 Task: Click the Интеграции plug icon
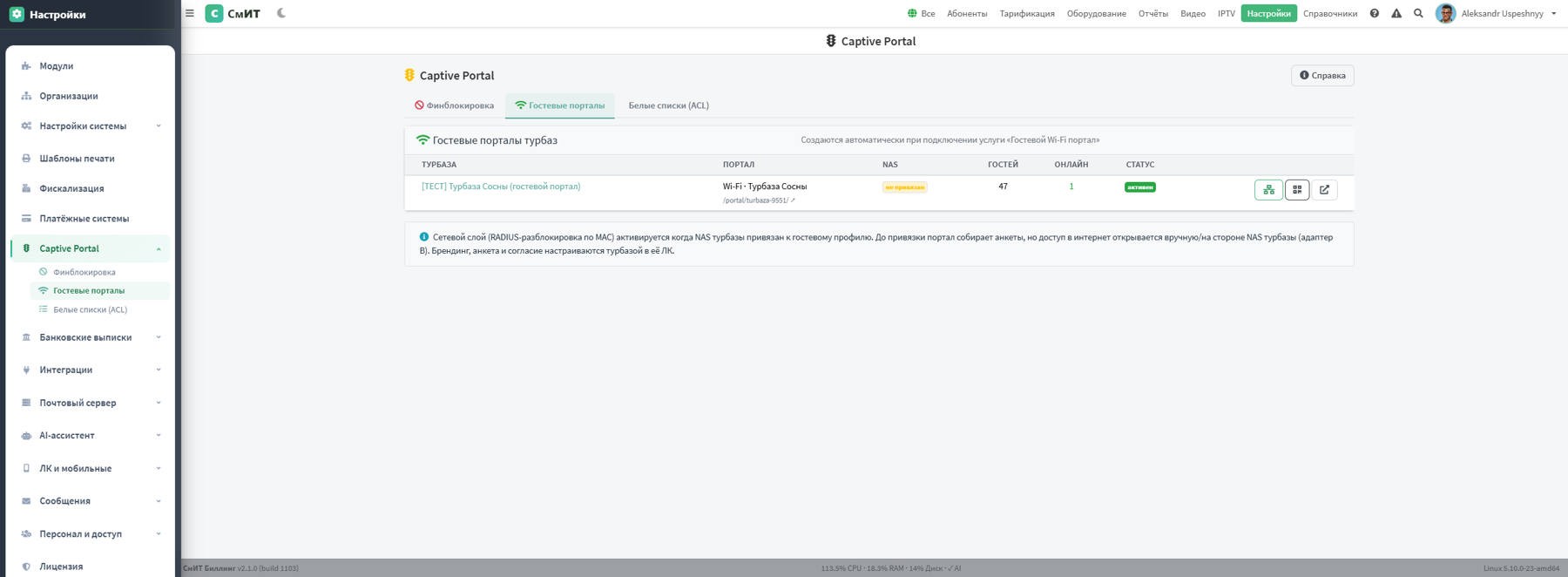(x=26, y=370)
